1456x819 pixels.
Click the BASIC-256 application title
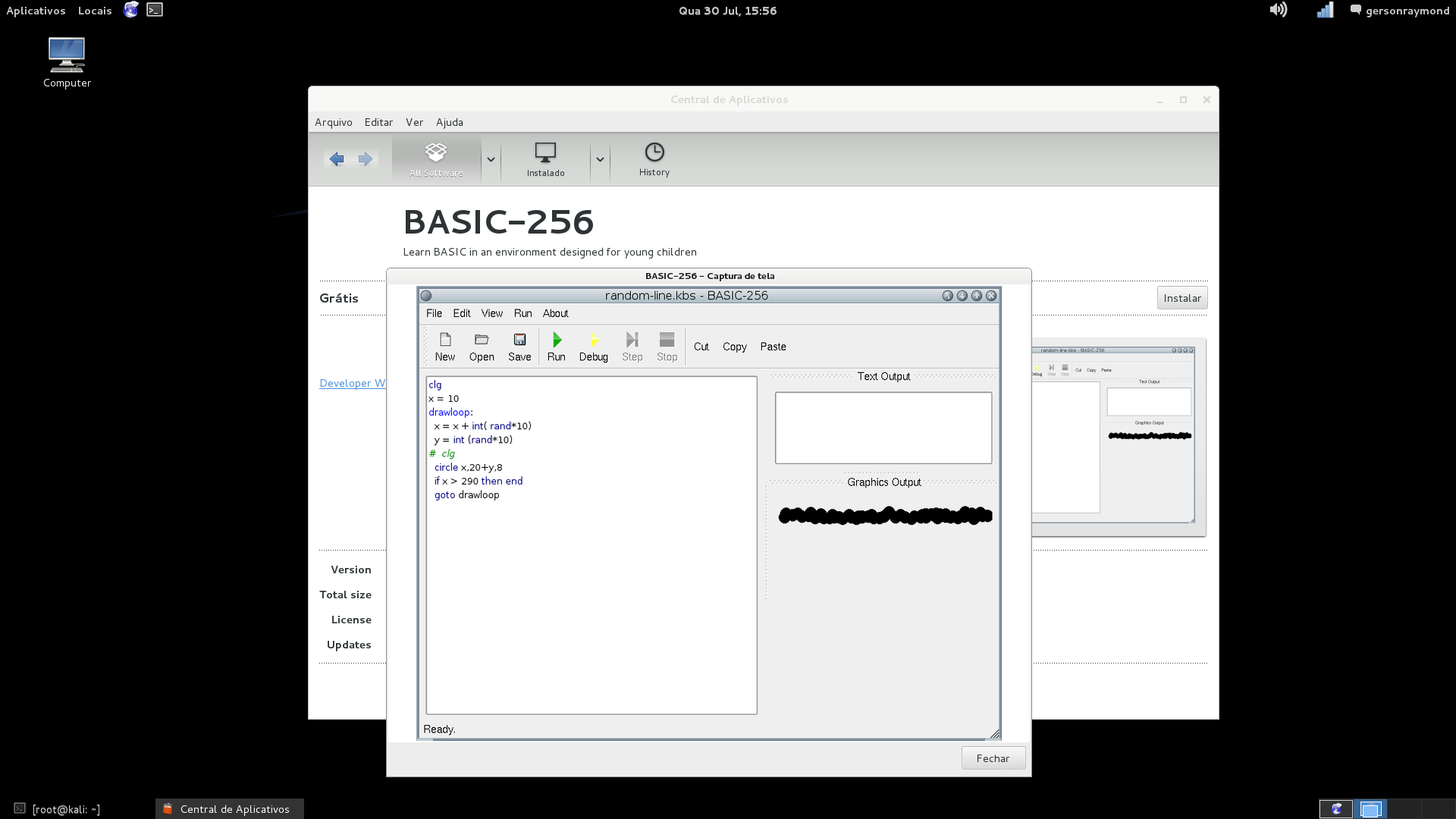tap(498, 222)
